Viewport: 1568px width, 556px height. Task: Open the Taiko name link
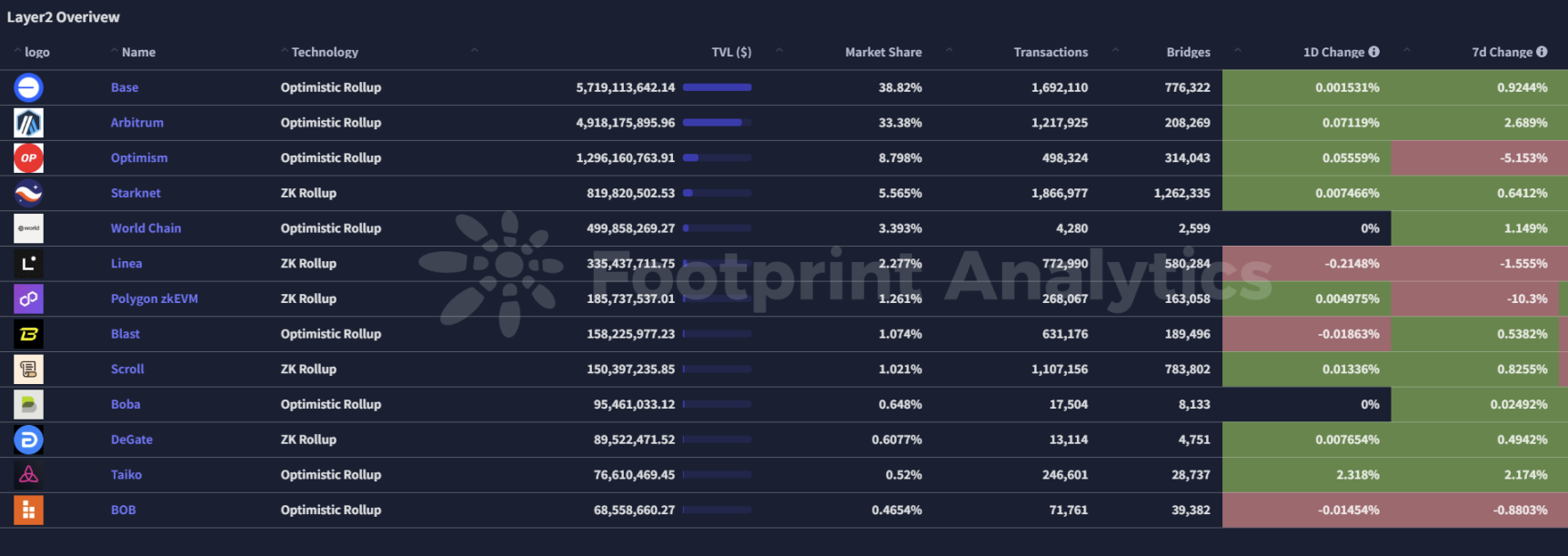point(126,475)
